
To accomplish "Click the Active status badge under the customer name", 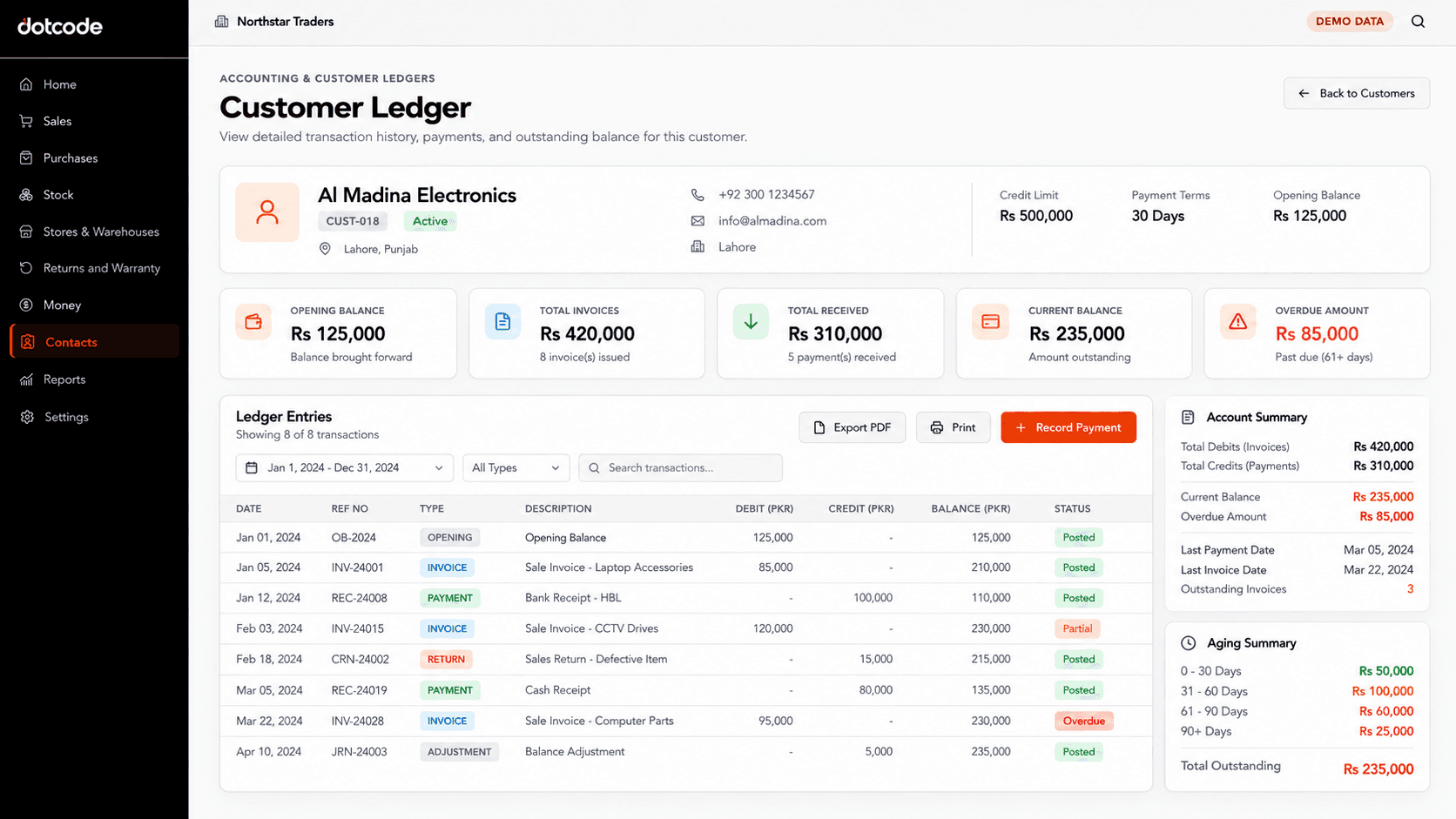I will click(x=430, y=221).
